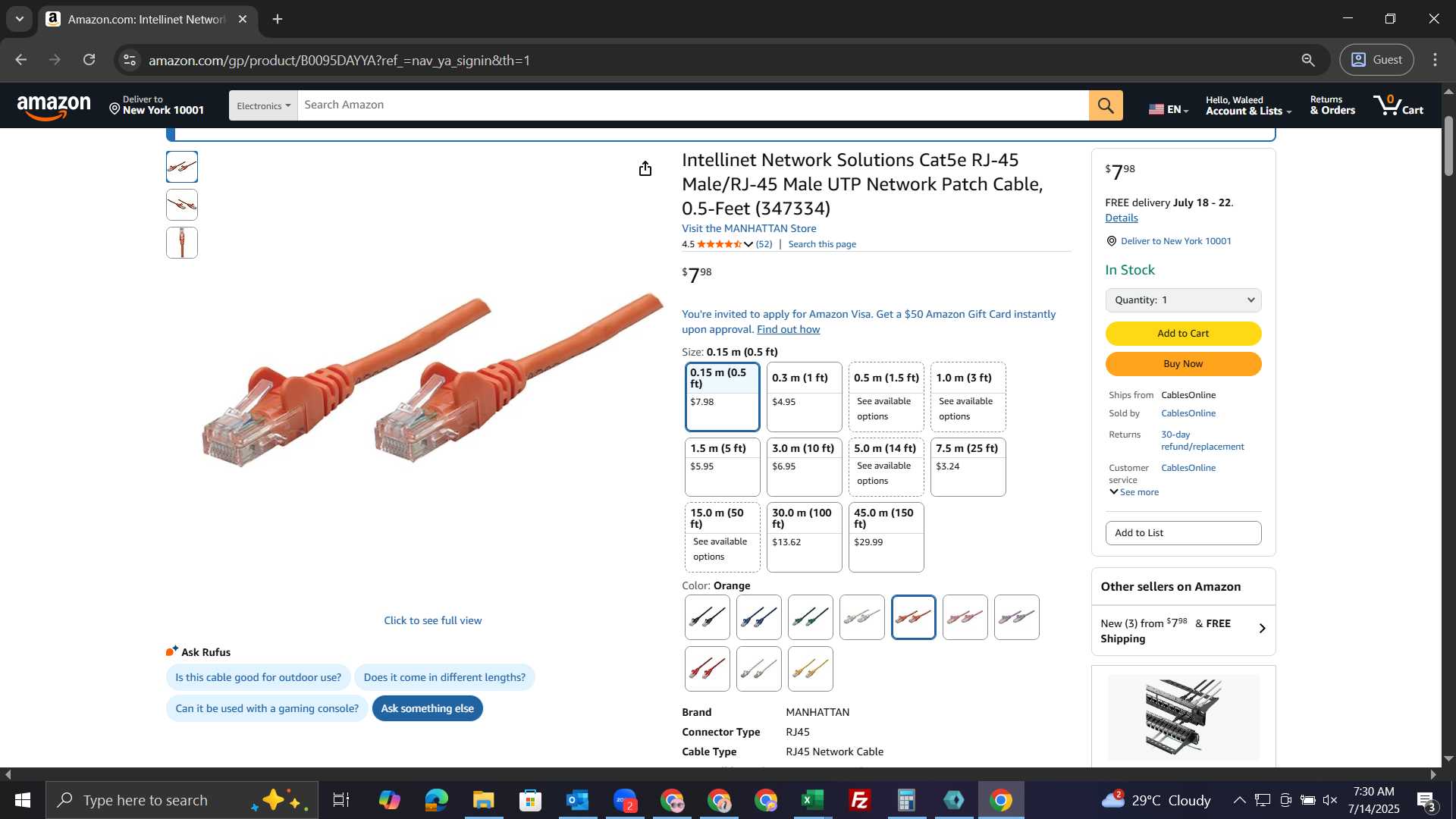Open Guest profile button

pyautogui.click(x=1376, y=60)
